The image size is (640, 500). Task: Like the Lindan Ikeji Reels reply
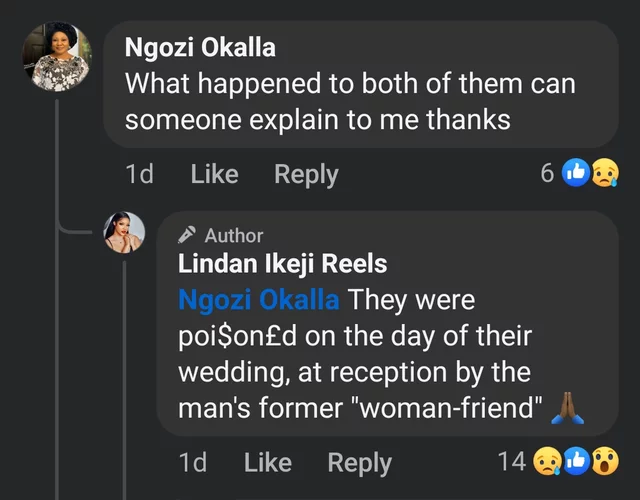point(267,462)
